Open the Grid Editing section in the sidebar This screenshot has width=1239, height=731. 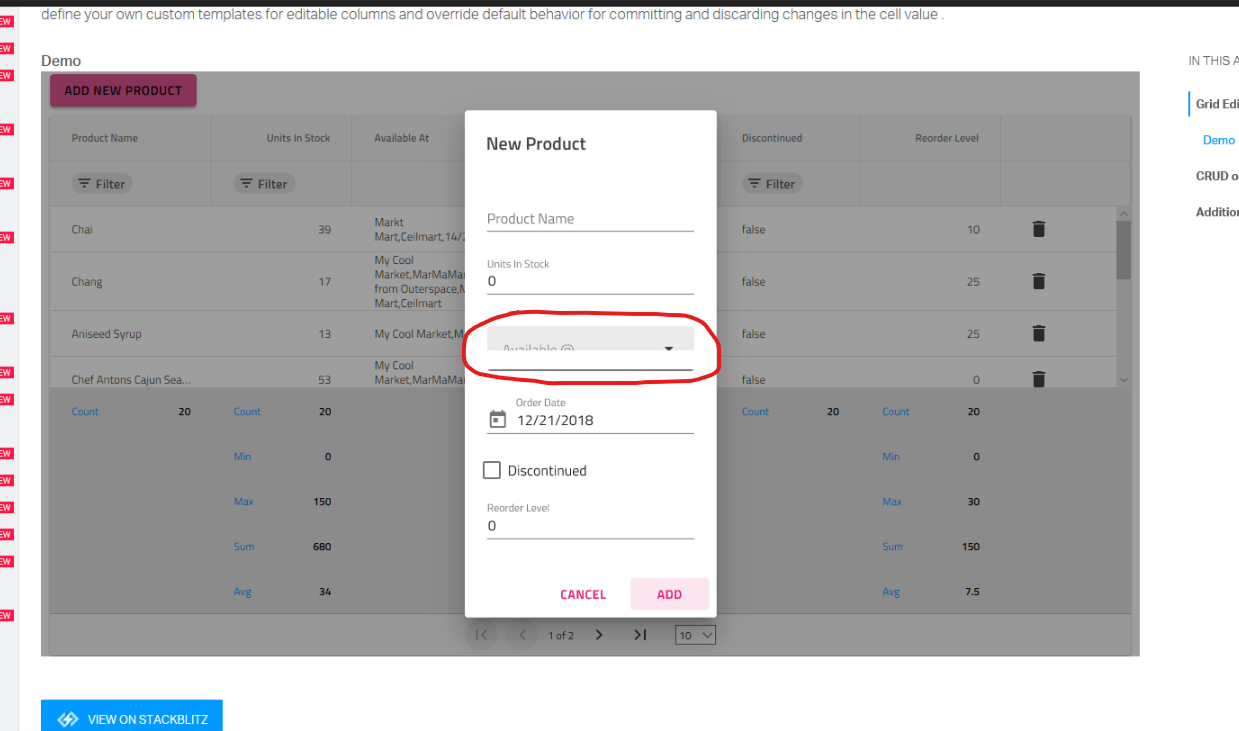1217,103
